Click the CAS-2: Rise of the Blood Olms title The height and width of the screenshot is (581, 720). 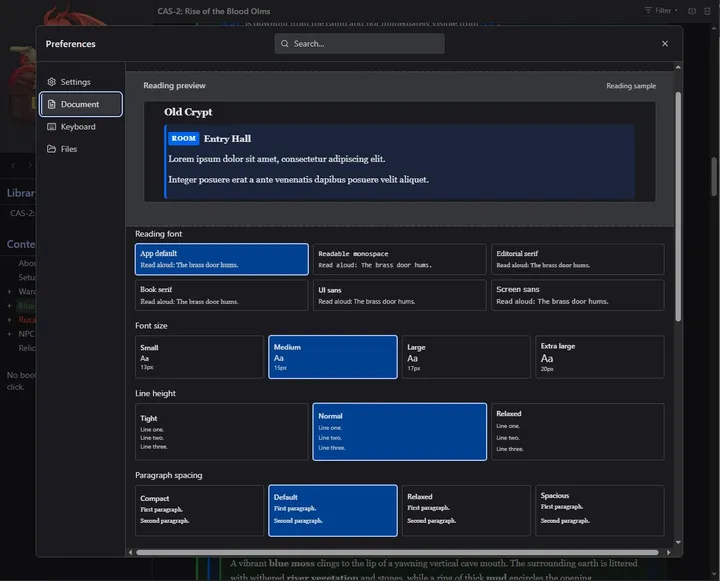click(214, 11)
